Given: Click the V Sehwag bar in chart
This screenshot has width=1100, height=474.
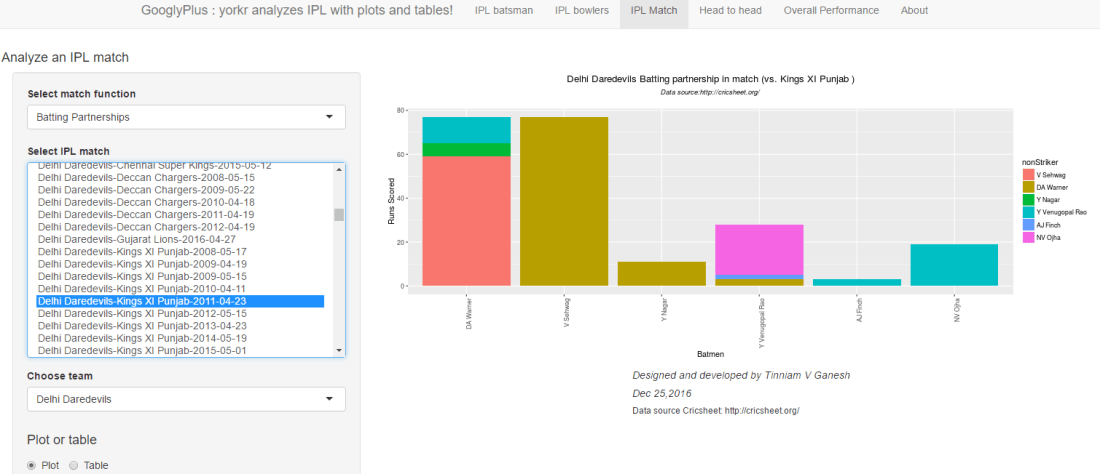Looking at the screenshot, I should pyautogui.click(x=564, y=200).
